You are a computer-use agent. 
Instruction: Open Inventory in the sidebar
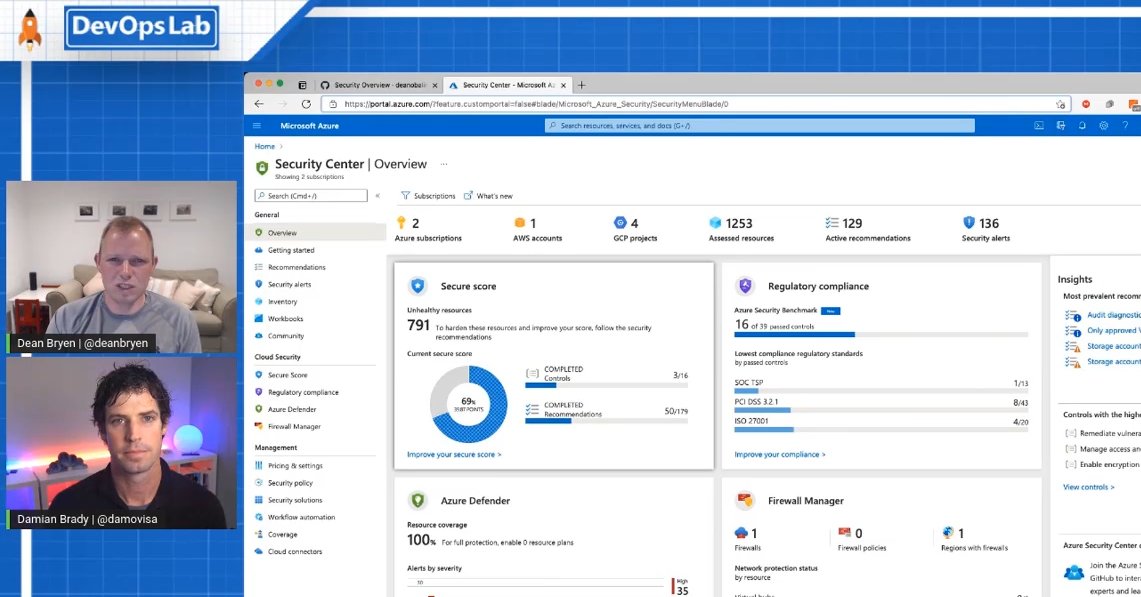pos(282,301)
